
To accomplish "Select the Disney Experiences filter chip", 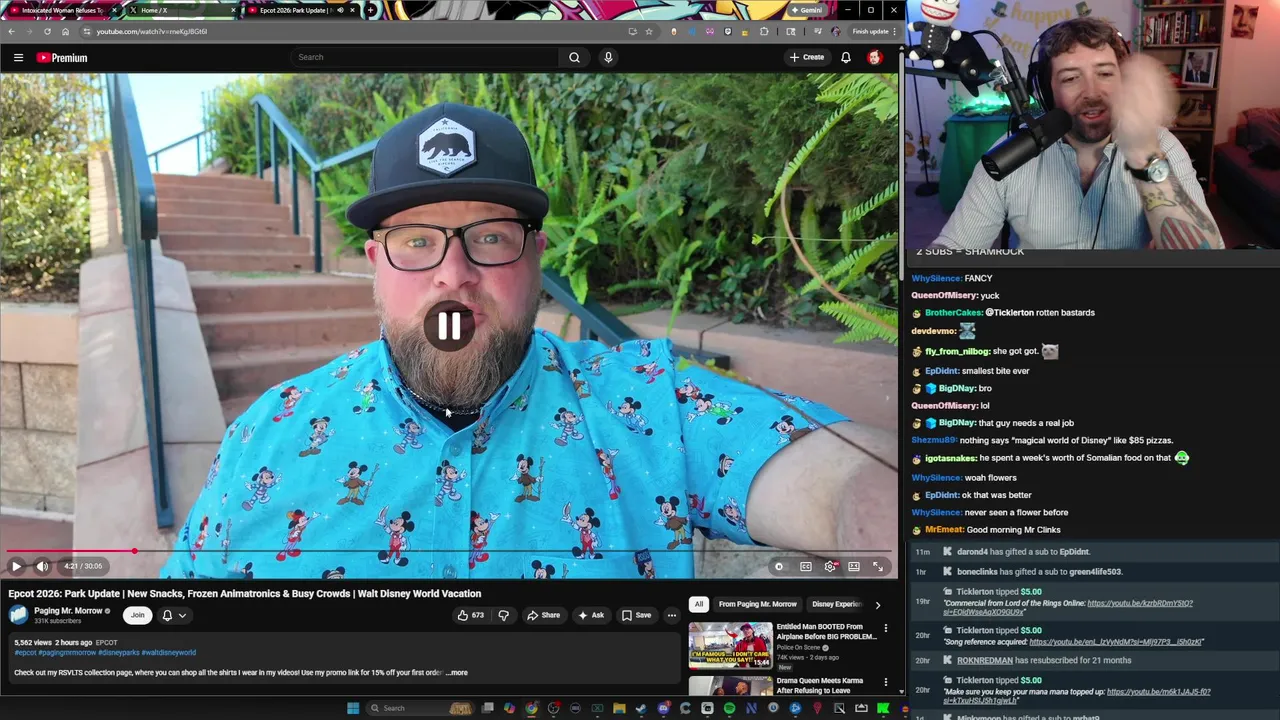I will pyautogui.click(x=836, y=604).
